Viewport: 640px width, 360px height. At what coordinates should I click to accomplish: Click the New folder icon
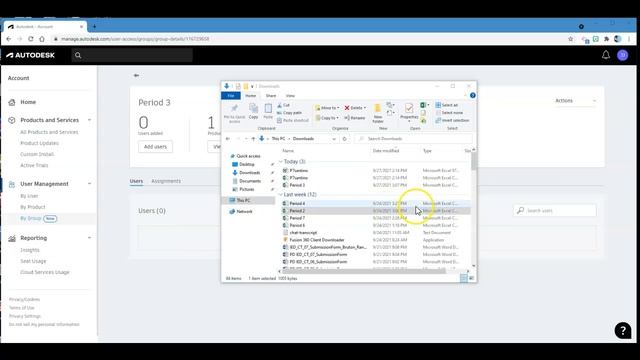[x=378, y=109]
